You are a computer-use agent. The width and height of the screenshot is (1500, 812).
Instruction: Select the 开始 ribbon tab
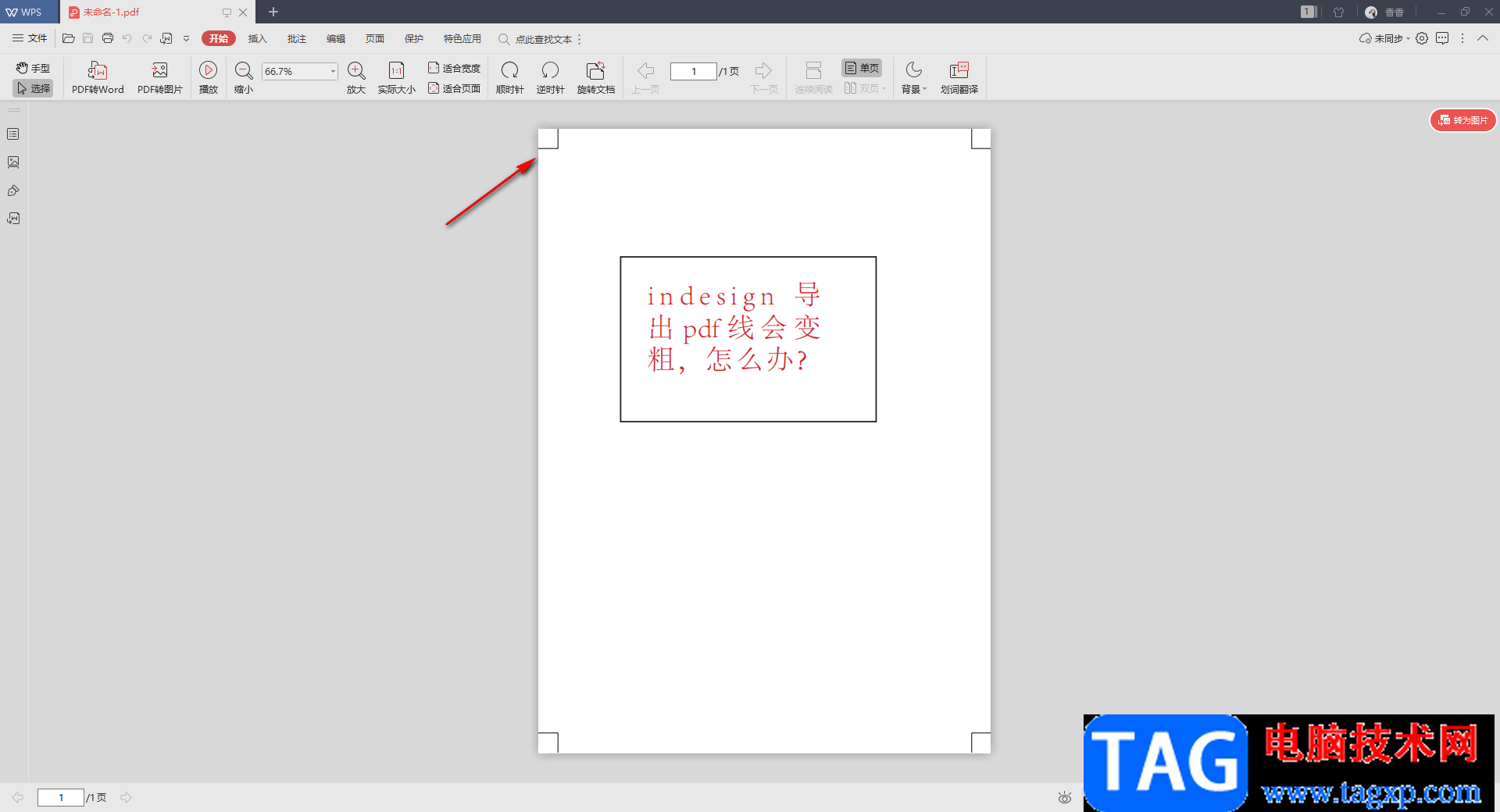[x=219, y=38]
